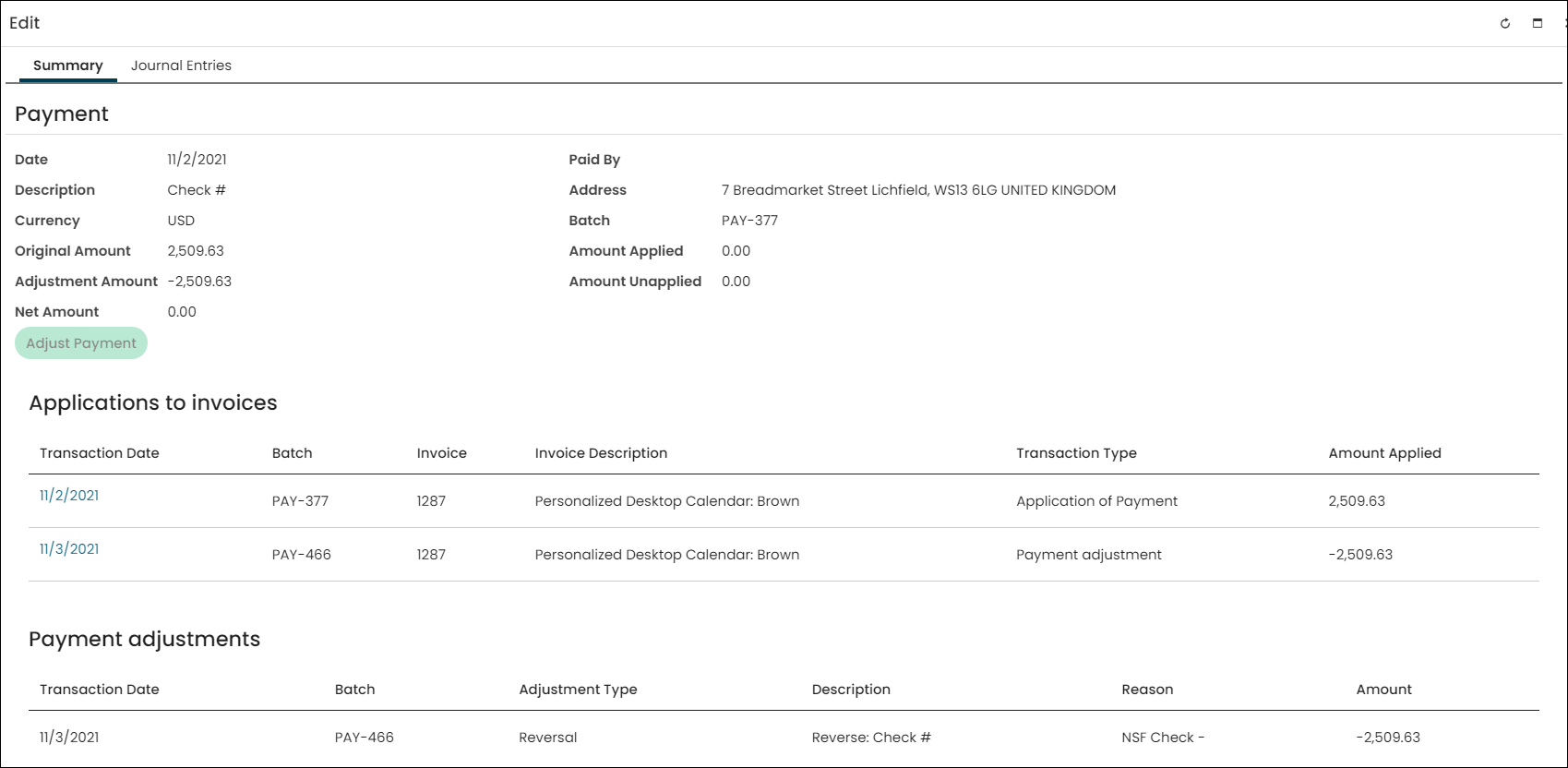This screenshot has height=768, width=1568.
Task: Select the Adjustment Type column header
Action: (578, 690)
